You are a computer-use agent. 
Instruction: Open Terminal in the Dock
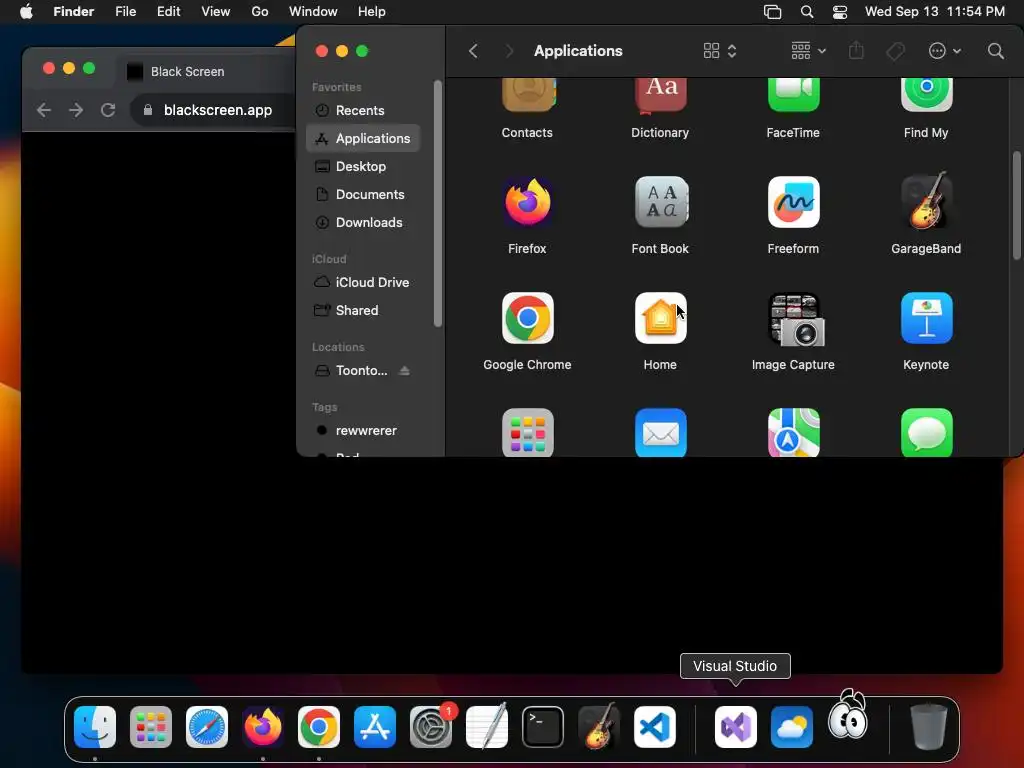tap(543, 727)
